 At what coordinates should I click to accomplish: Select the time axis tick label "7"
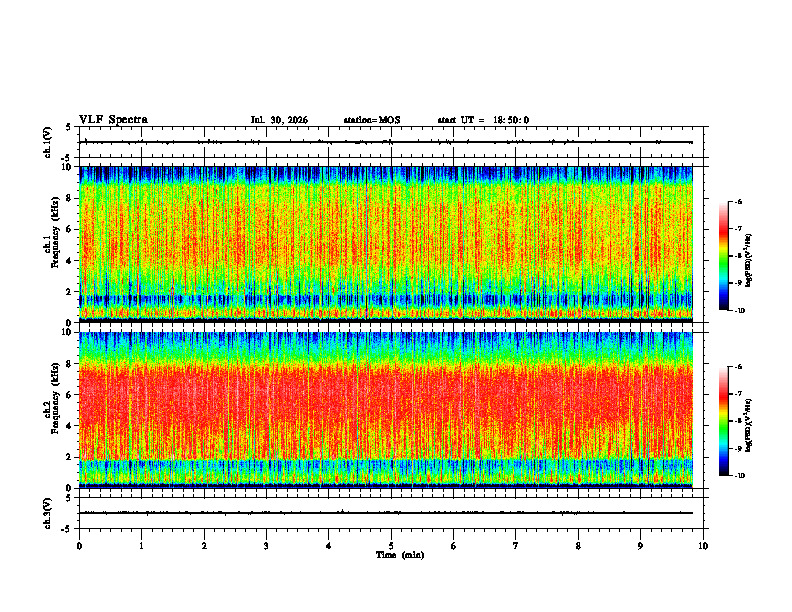[516, 546]
